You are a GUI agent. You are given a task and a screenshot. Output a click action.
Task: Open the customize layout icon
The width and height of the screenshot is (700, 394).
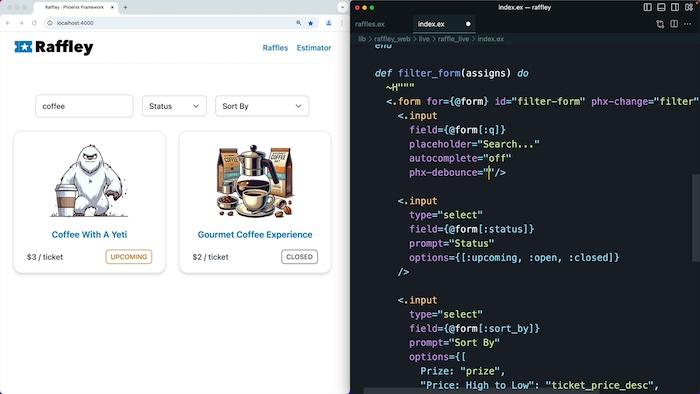pyautogui.click(x=689, y=7)
